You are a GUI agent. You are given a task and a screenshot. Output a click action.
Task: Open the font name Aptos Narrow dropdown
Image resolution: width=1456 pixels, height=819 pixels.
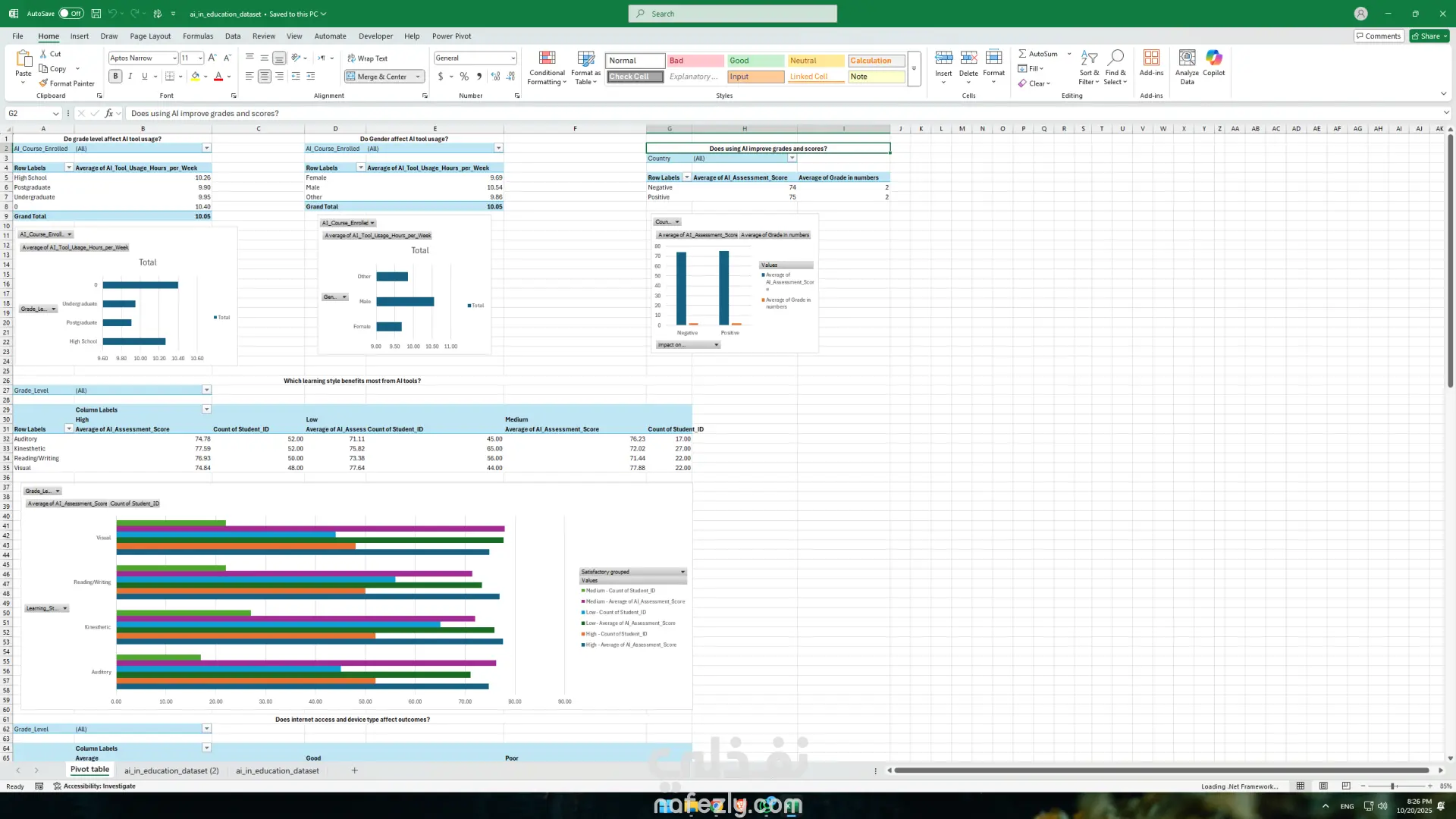174,58
